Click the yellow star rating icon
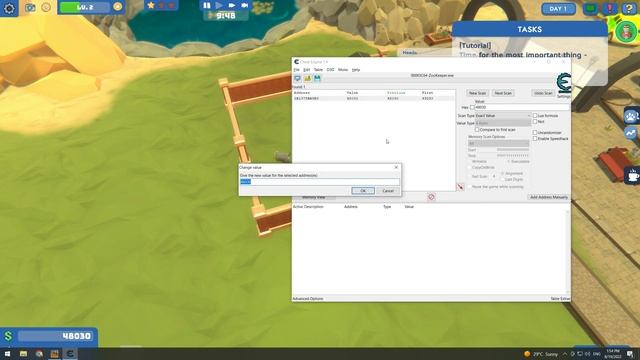The image size is (640, 360). pos(151,6)
